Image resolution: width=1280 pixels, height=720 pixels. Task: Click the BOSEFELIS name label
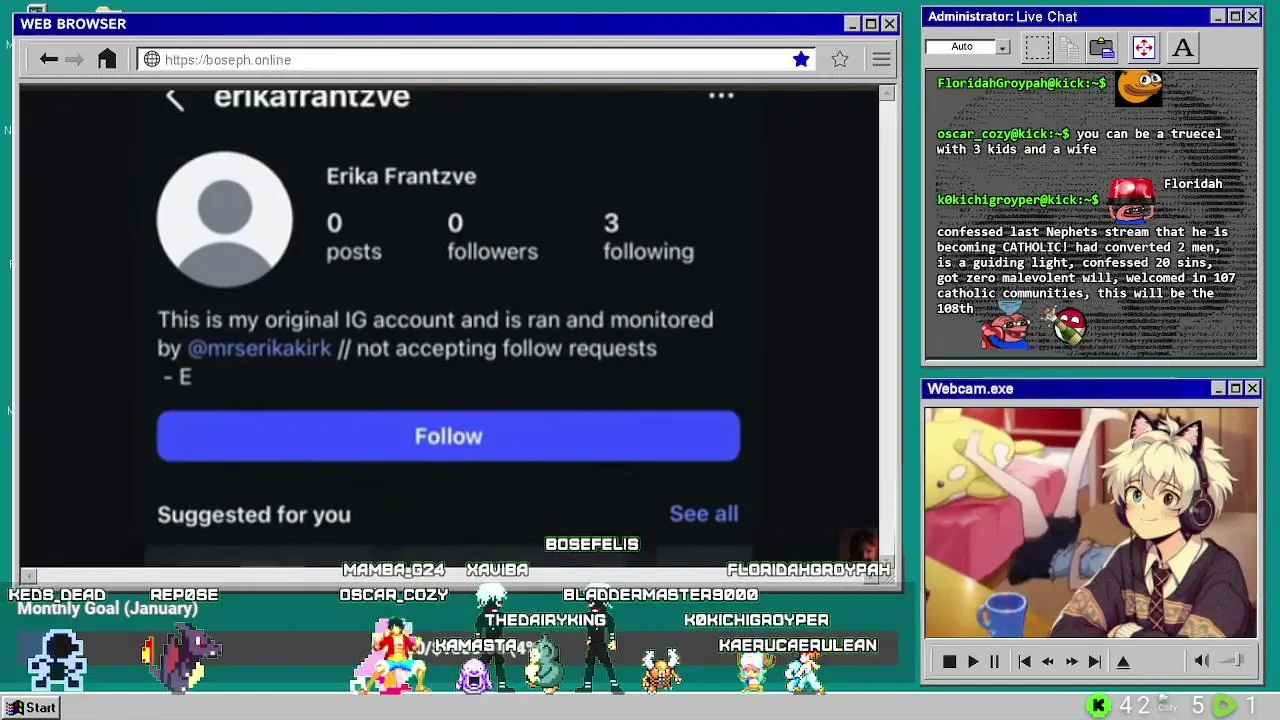(x=591, y=544)
